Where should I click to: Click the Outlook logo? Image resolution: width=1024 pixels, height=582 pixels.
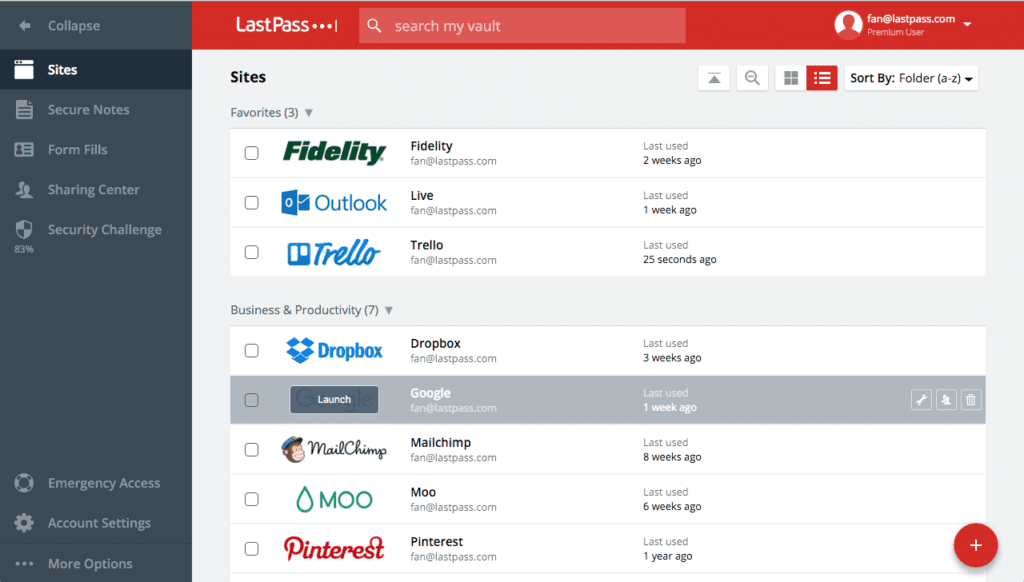tap(334, 202)
